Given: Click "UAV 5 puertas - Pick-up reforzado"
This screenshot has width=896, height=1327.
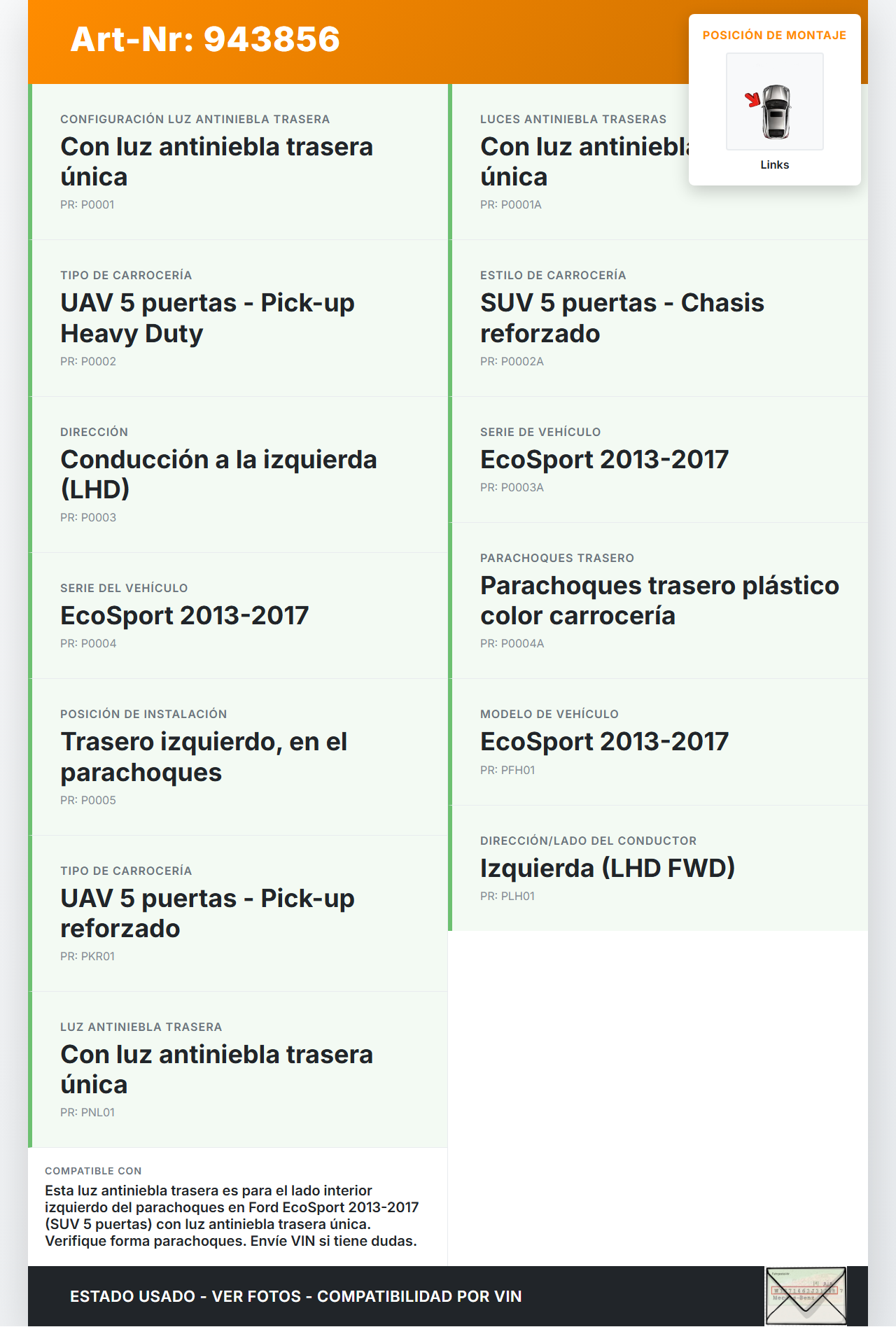Looking at the screenshot, I should pos(207,913).
